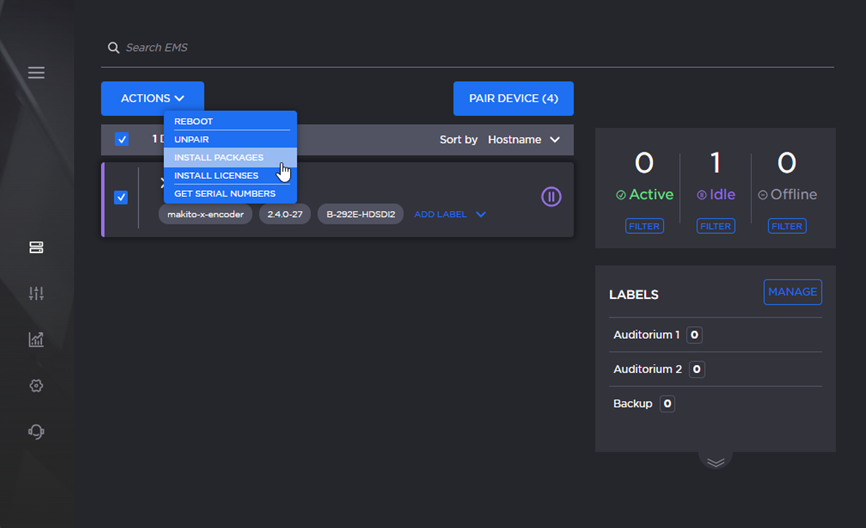The image size is (866, 528).
Task: Click the purple idle pause status icon
Action: click(x=551, y=197)
